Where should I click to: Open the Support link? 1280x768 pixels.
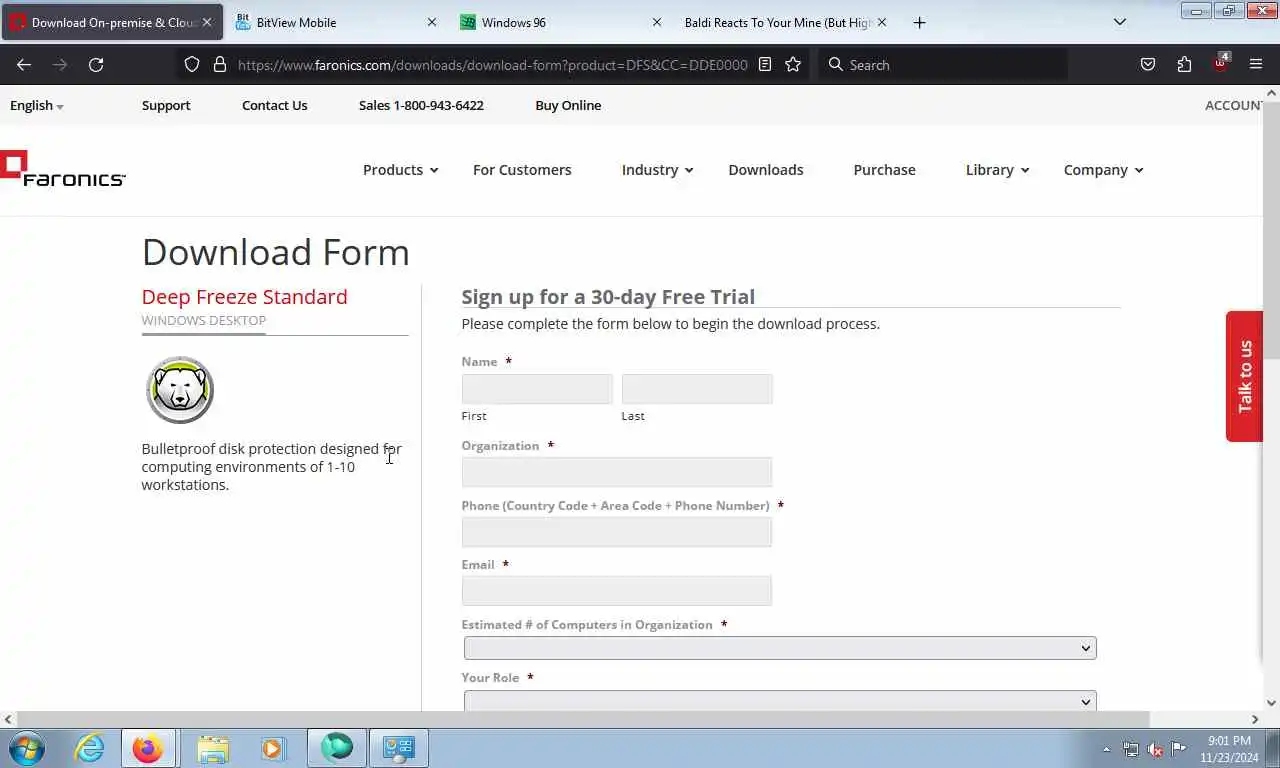click(x=166, y=105)
